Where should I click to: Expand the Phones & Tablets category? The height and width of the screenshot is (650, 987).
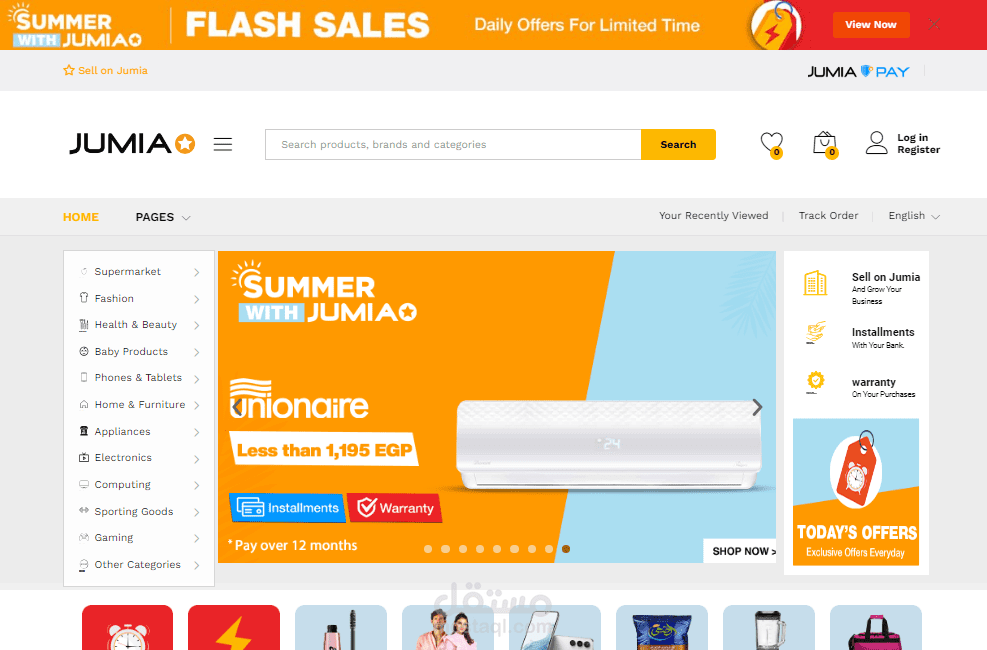tap(139, 378)
